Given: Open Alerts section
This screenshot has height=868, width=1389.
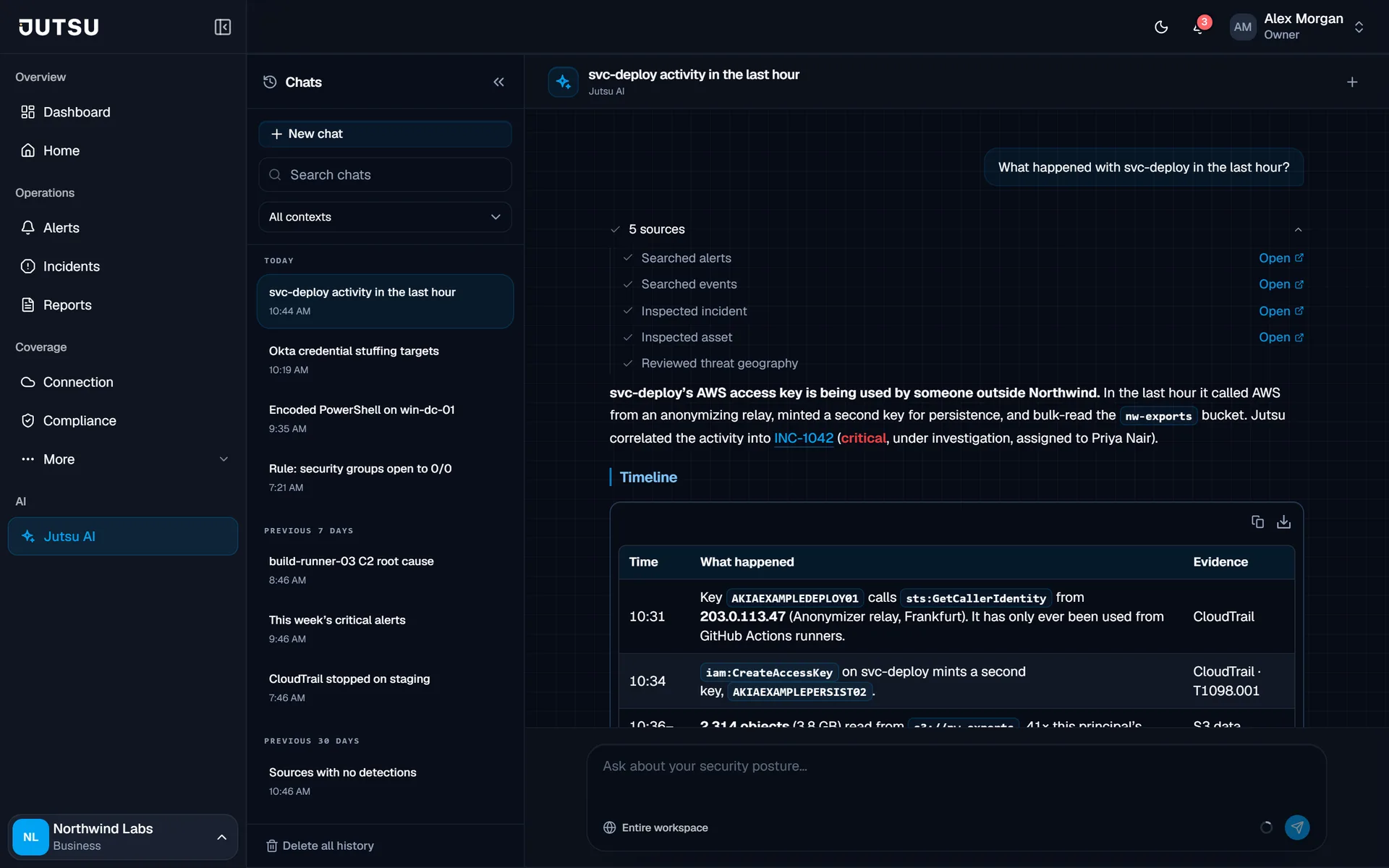Looking at the screenshot, I should (123, 228).
